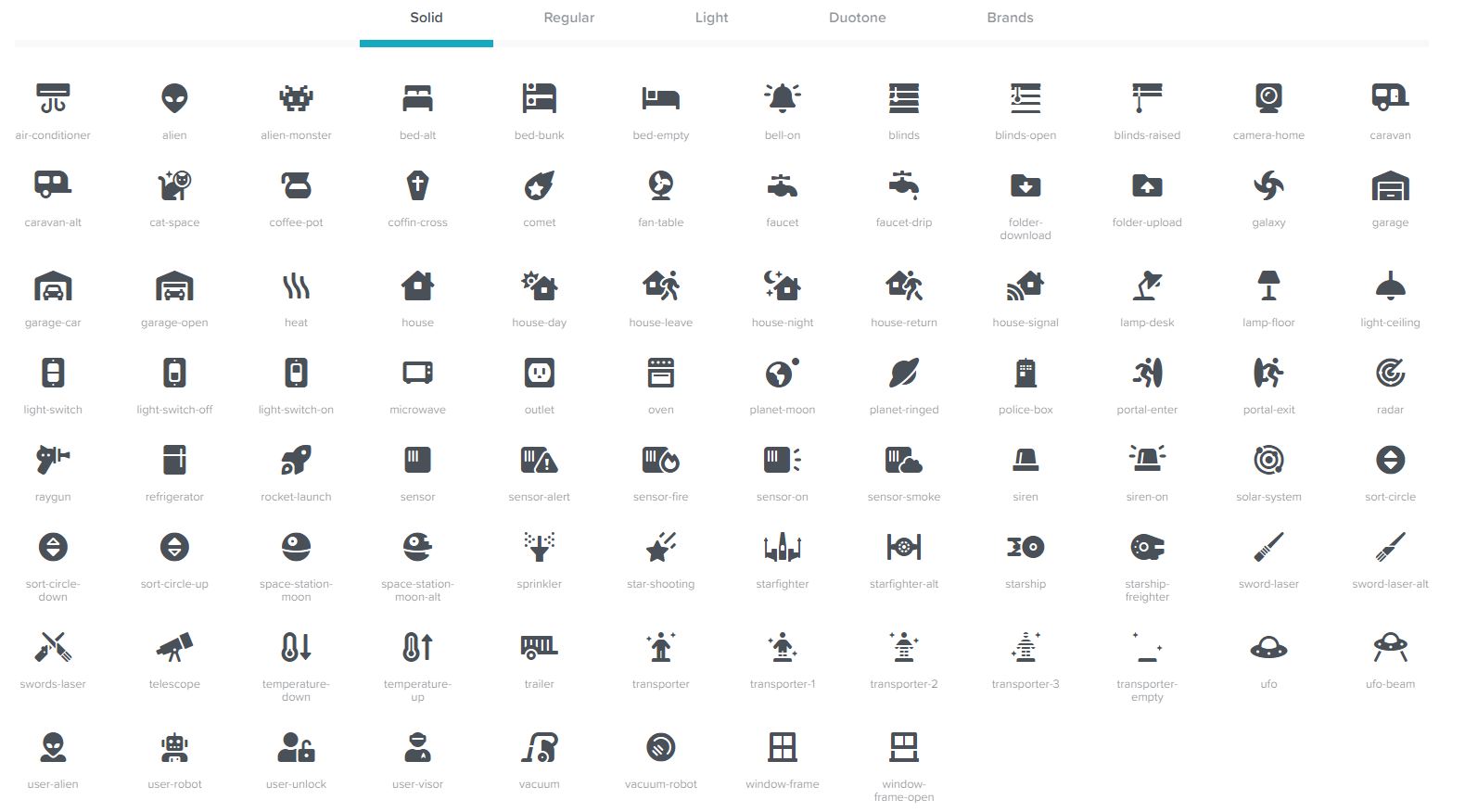
Task: Choose the camera-home icon
Action: [1269, 98]
